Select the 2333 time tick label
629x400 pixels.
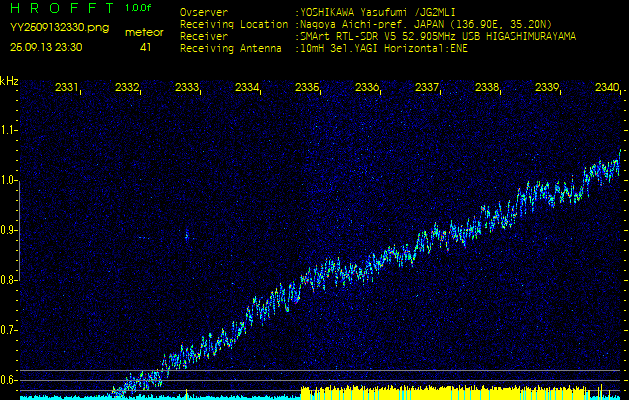tap(187, 88)
